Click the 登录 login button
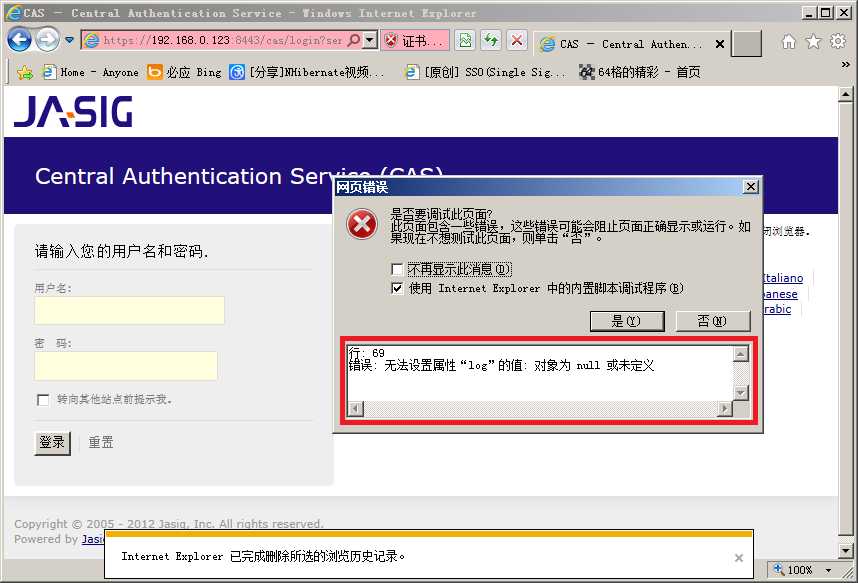Viewport: 858px width, 583px height. [53, 442]
